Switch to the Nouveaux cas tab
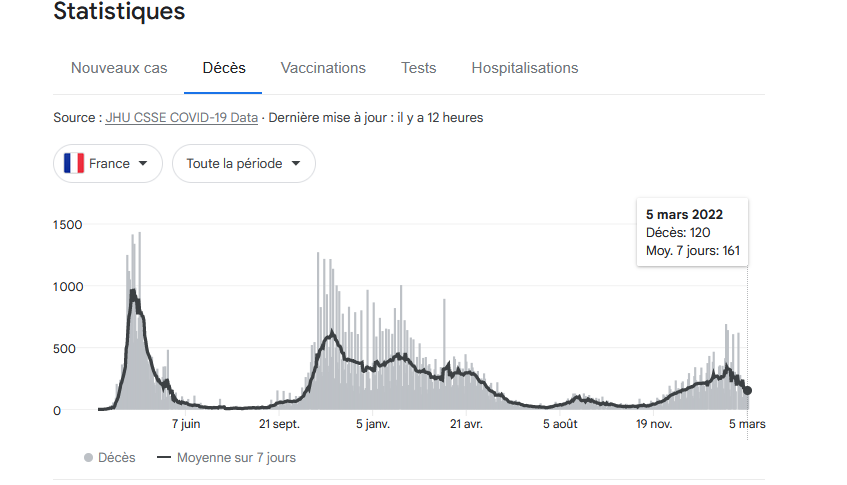 coord(119,68)
